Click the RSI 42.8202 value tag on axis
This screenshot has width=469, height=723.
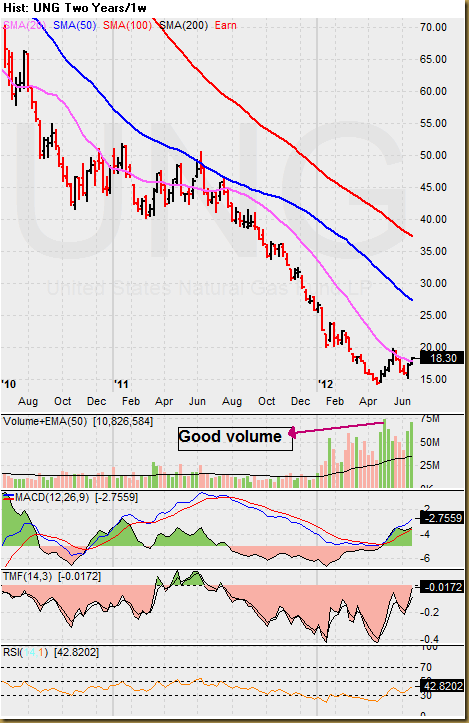point(443,686)
